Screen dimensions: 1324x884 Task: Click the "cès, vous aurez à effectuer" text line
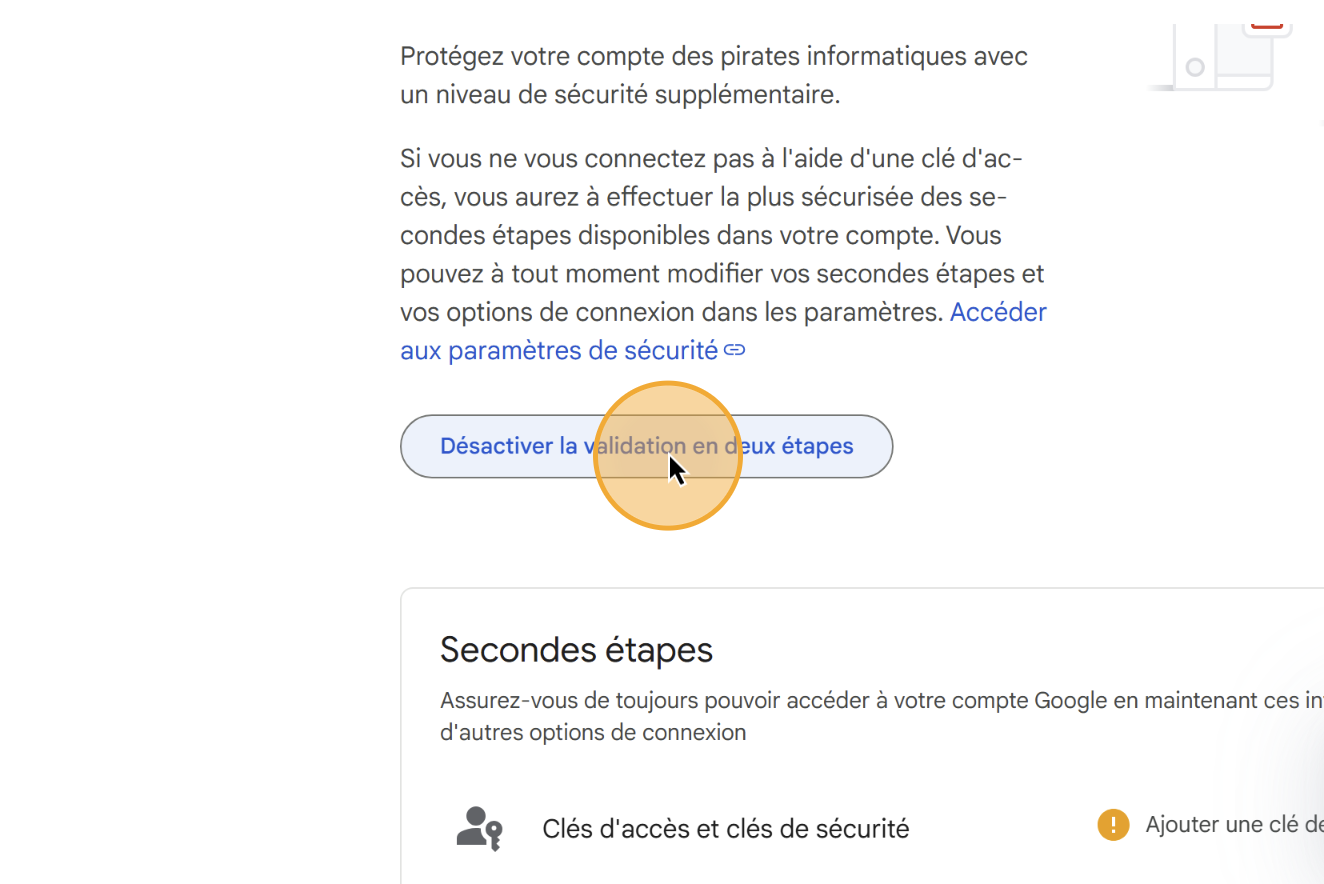[x=702, y=197]
